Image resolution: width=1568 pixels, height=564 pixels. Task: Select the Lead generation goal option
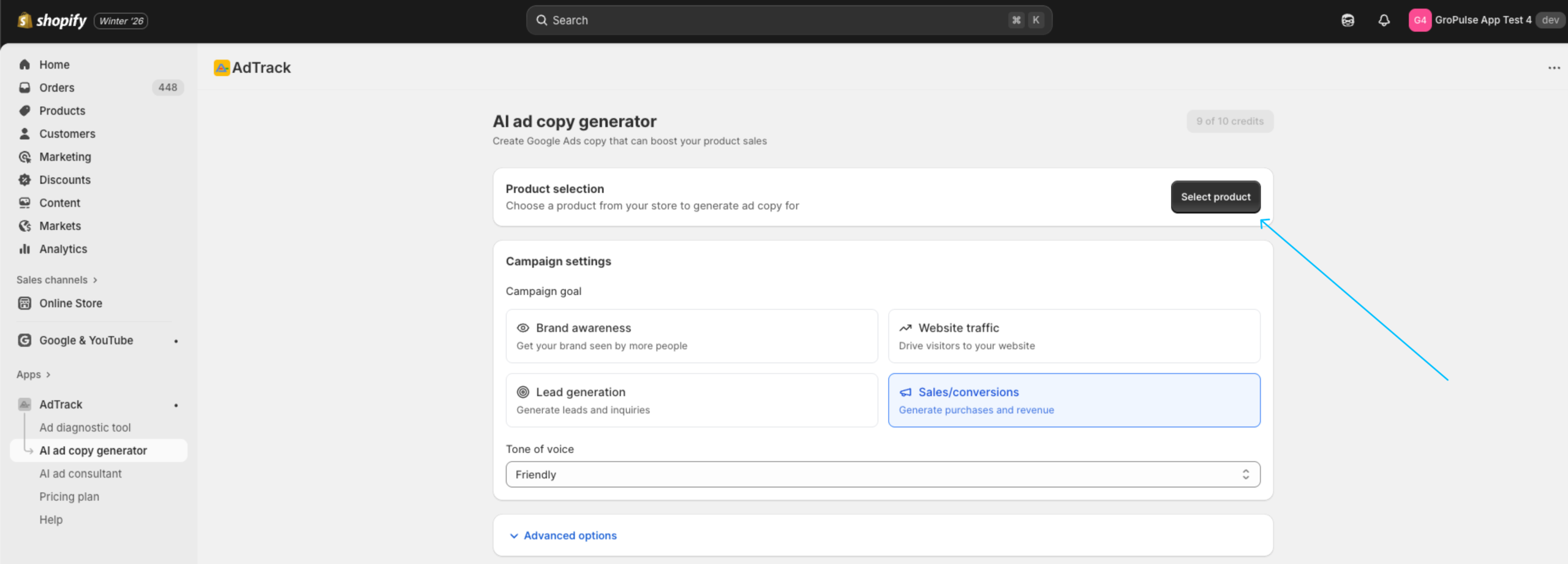(x=692, y=400)
